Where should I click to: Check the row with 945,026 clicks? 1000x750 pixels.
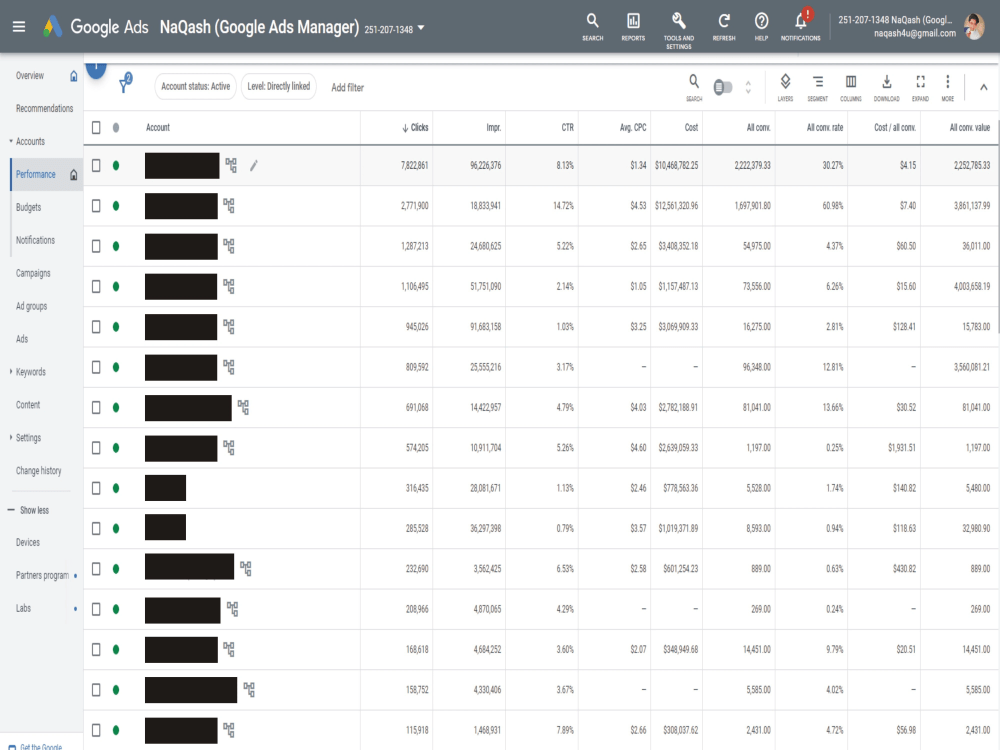tap(96, 327)
